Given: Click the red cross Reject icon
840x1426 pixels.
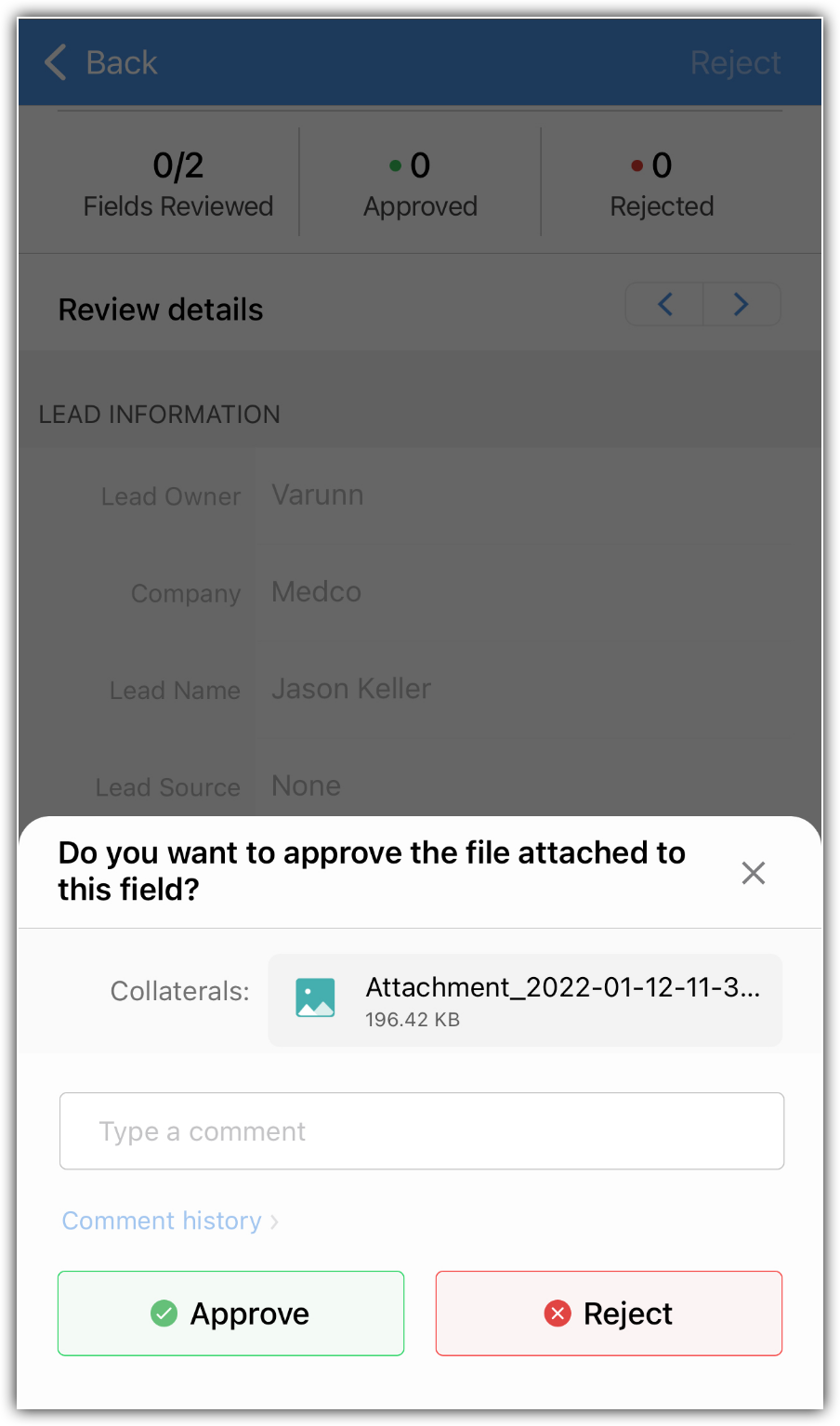Looking at the screenshot, I should [558, 1313].
